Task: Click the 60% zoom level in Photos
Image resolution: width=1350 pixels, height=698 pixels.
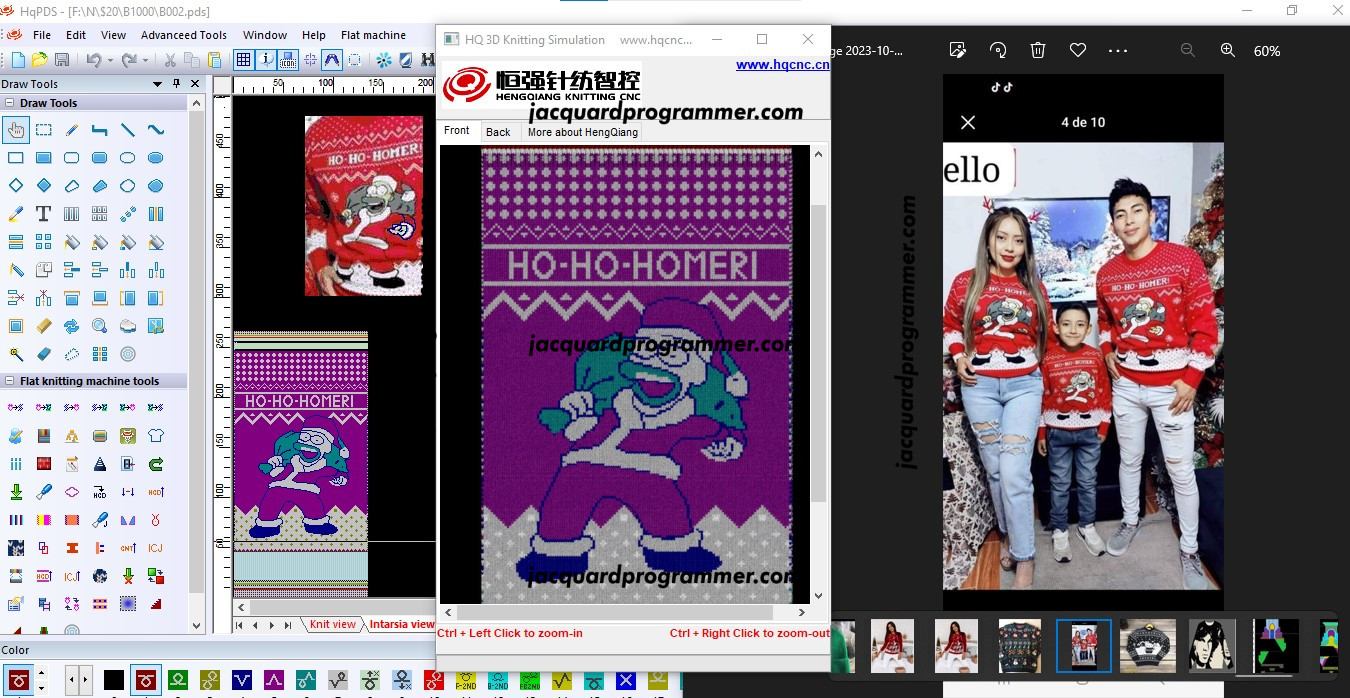Action: click(1267, 51)
